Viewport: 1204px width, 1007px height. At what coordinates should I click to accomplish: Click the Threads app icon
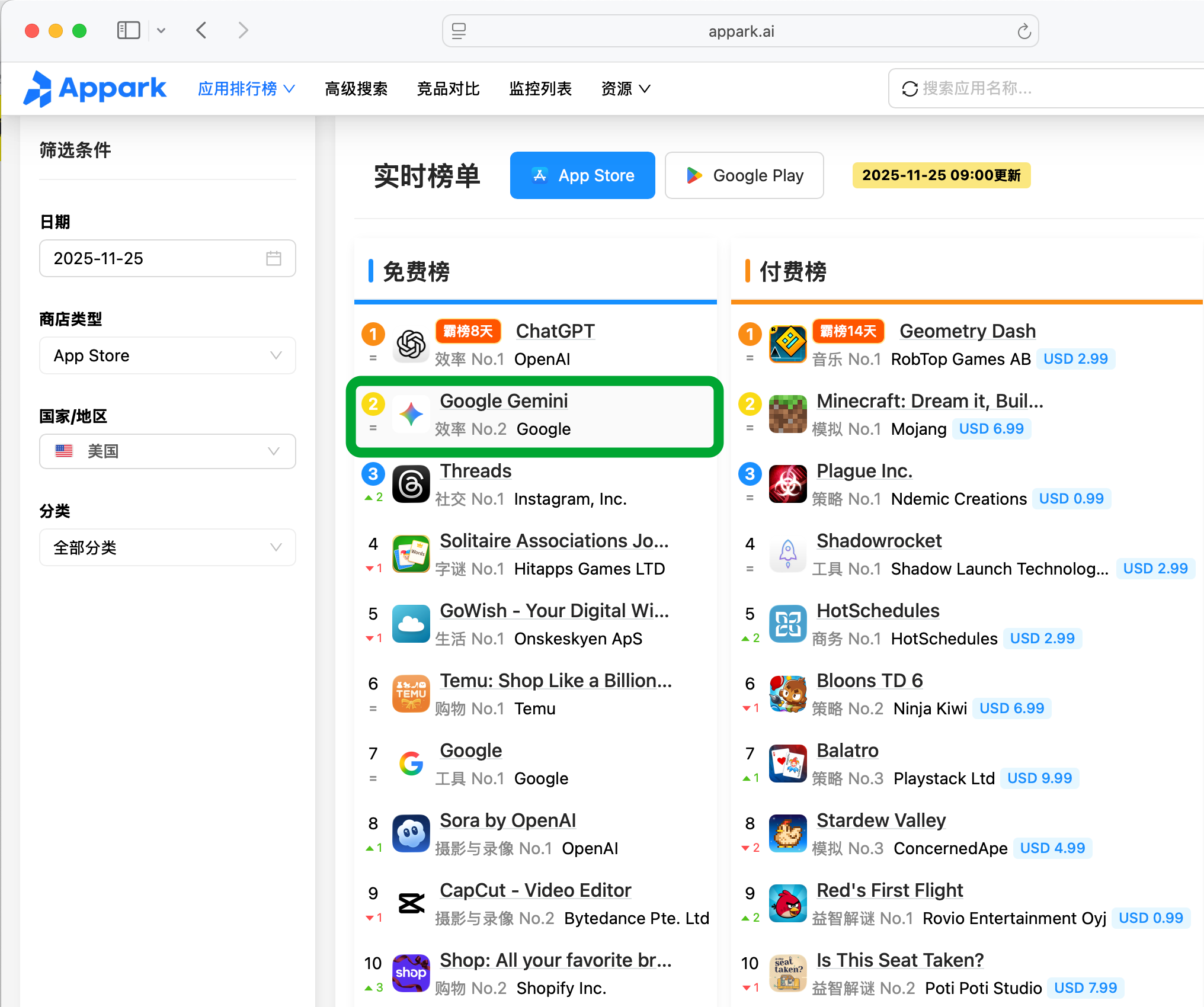coord(411,485)
